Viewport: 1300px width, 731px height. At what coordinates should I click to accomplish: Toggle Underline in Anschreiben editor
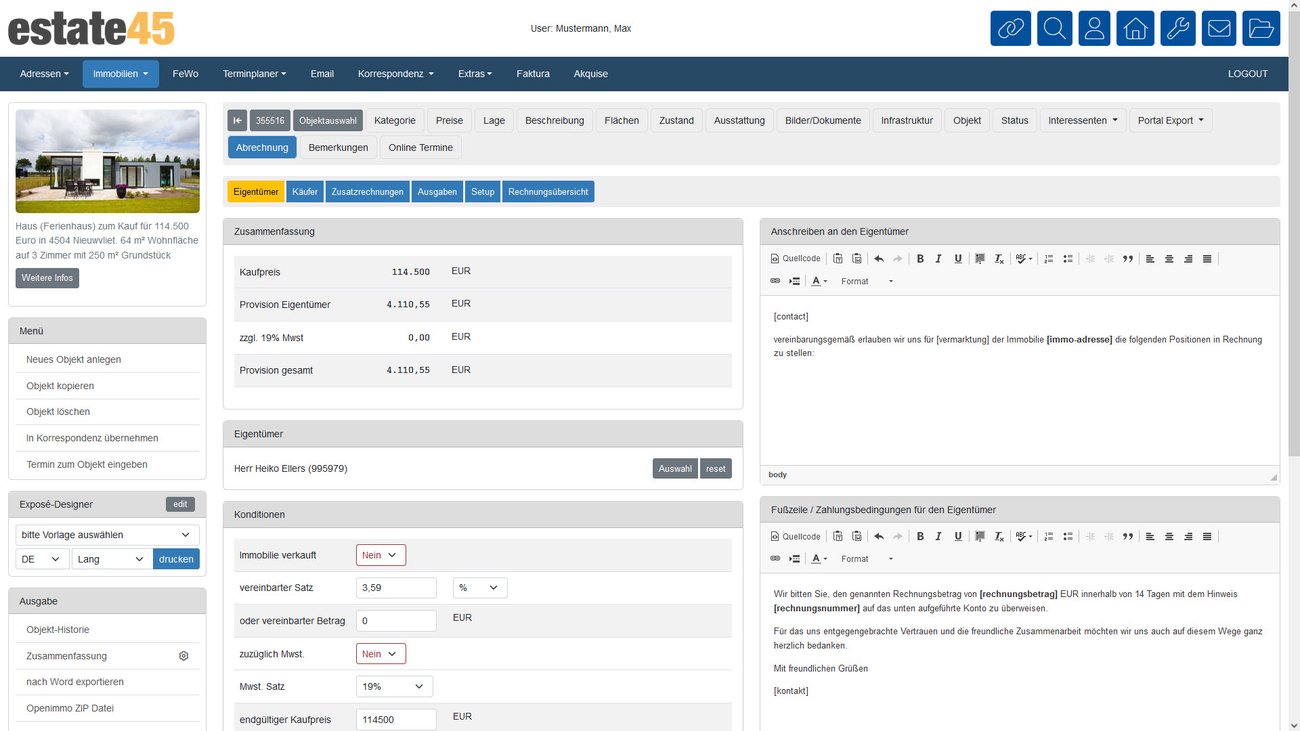958,259
